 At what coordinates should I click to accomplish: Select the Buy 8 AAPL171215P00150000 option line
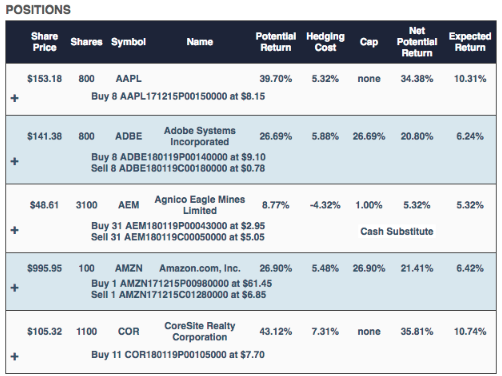click(x=178, y=97)
